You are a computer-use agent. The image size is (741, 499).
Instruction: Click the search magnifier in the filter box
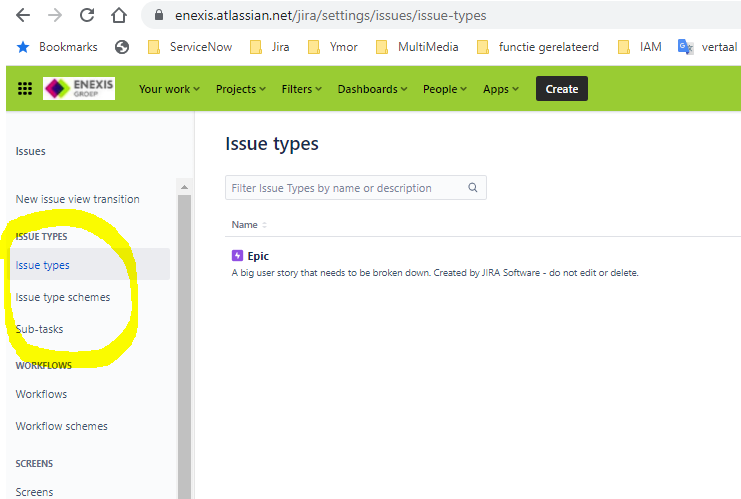473,188
